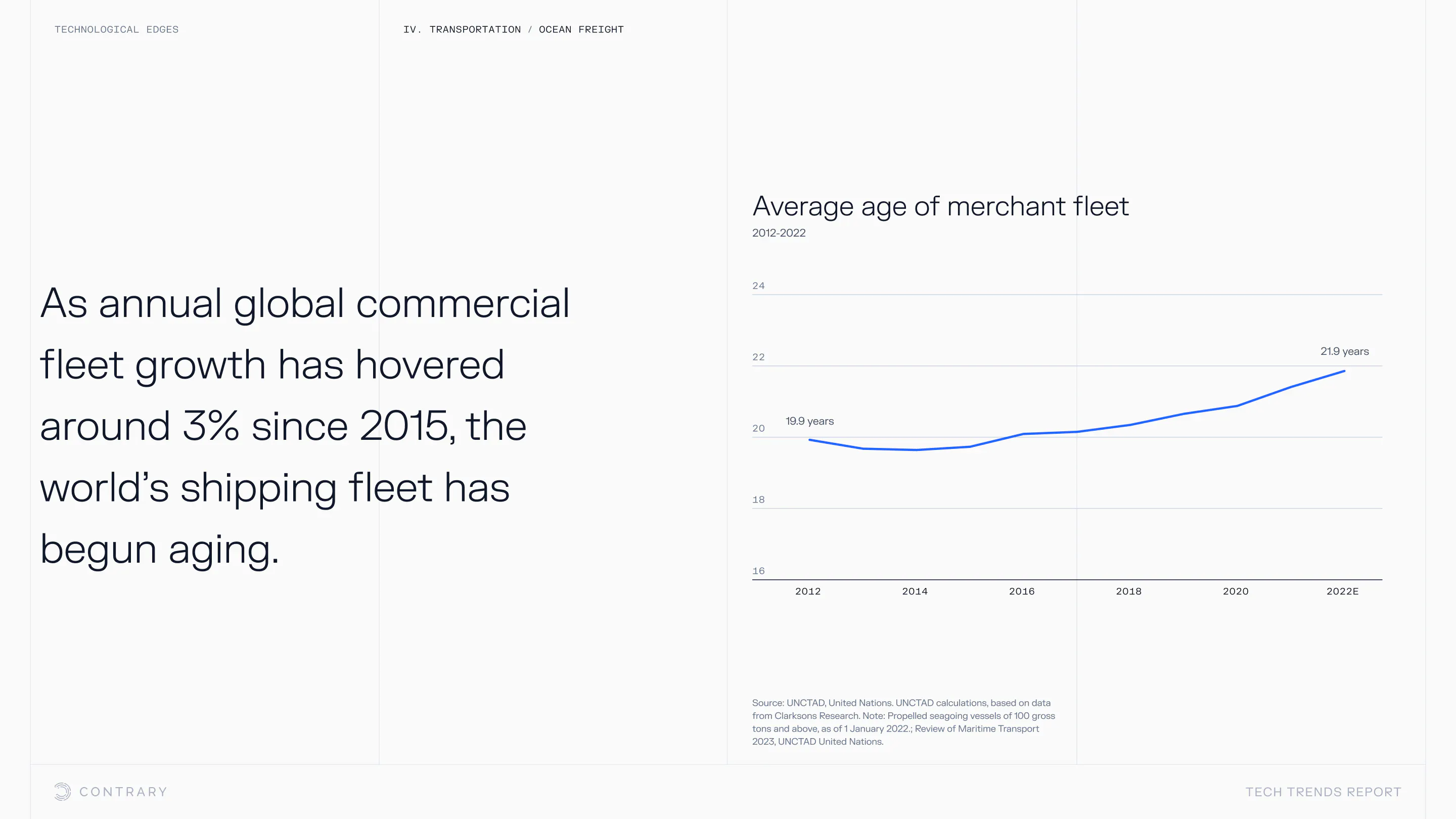
Task: Click the blue line's 2022 endpoint
Action: pos(1344,372)
